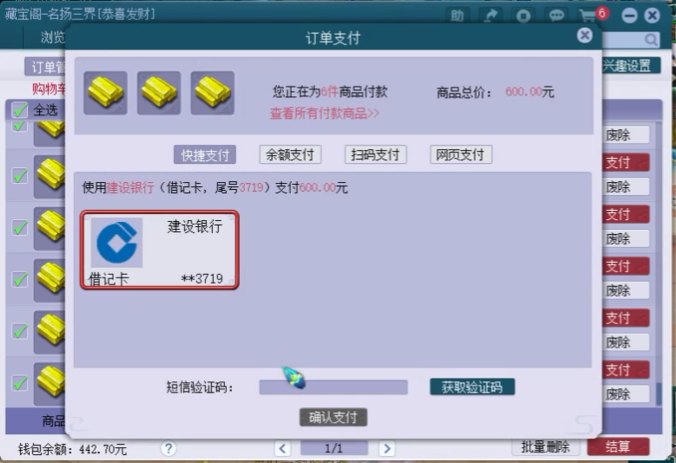Image resolution: width=676 pixels, height=463 pixels.
Task: Click the 钱包余额: 442.70元 text
Action: (x=72, y=449)
